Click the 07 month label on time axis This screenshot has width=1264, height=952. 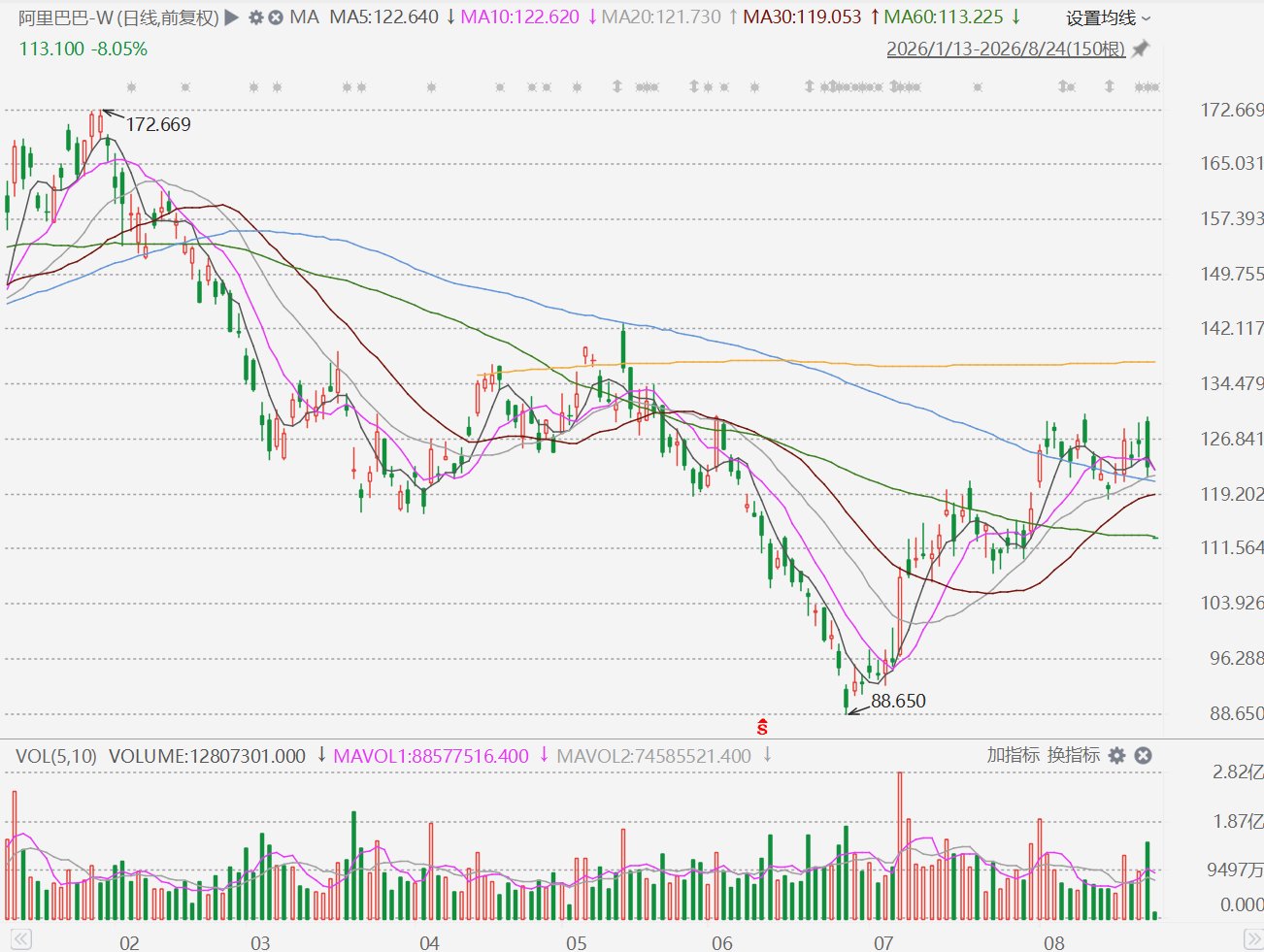[883, 943]
